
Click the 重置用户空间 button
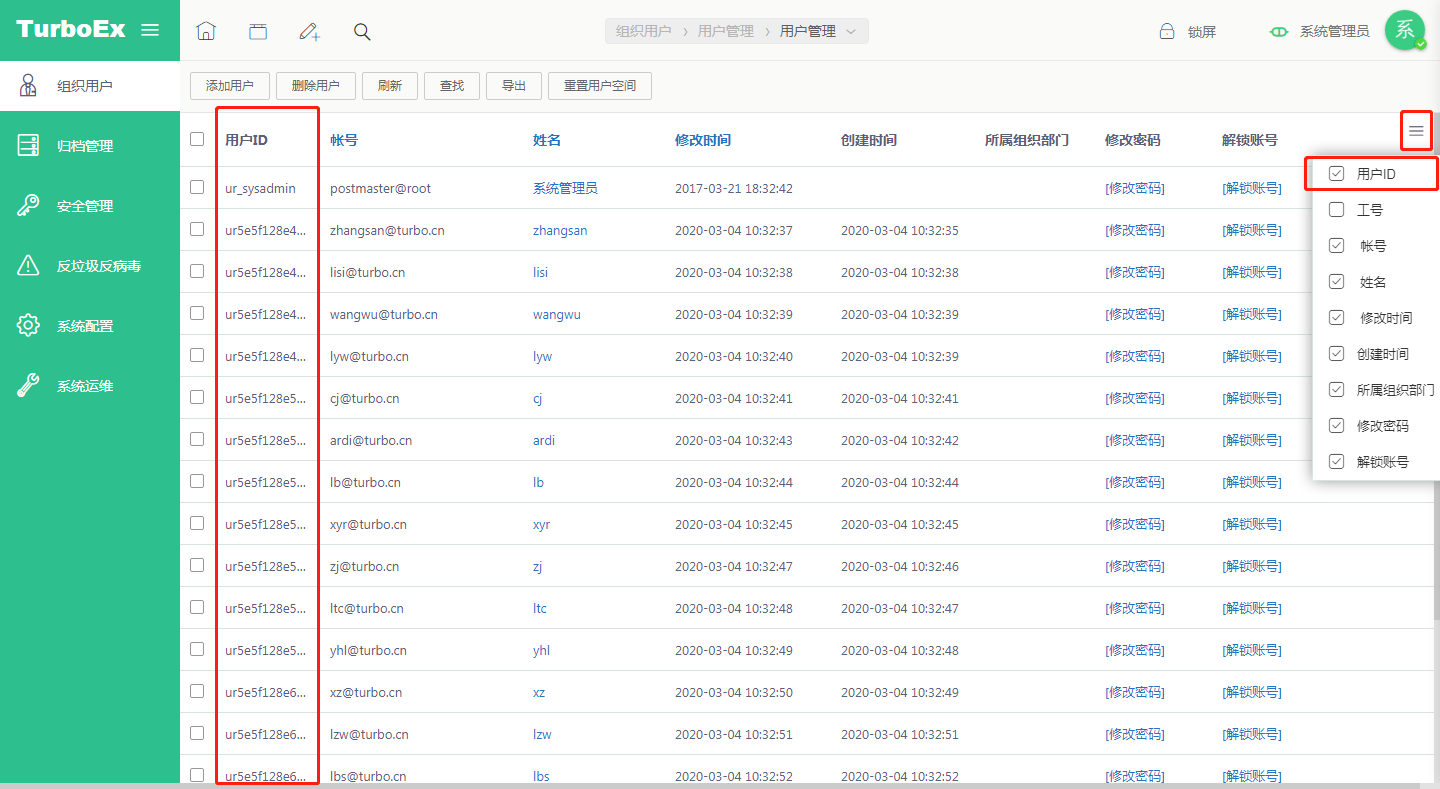click(600, 86)
